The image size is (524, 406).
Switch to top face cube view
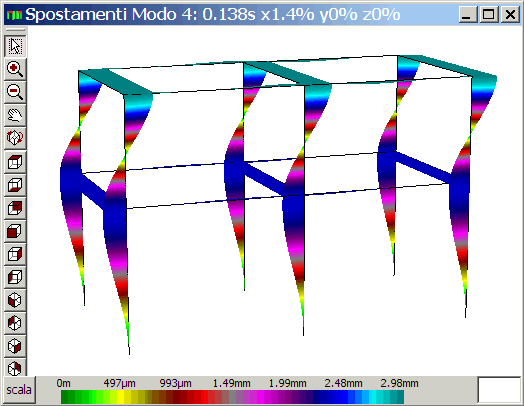15,162
